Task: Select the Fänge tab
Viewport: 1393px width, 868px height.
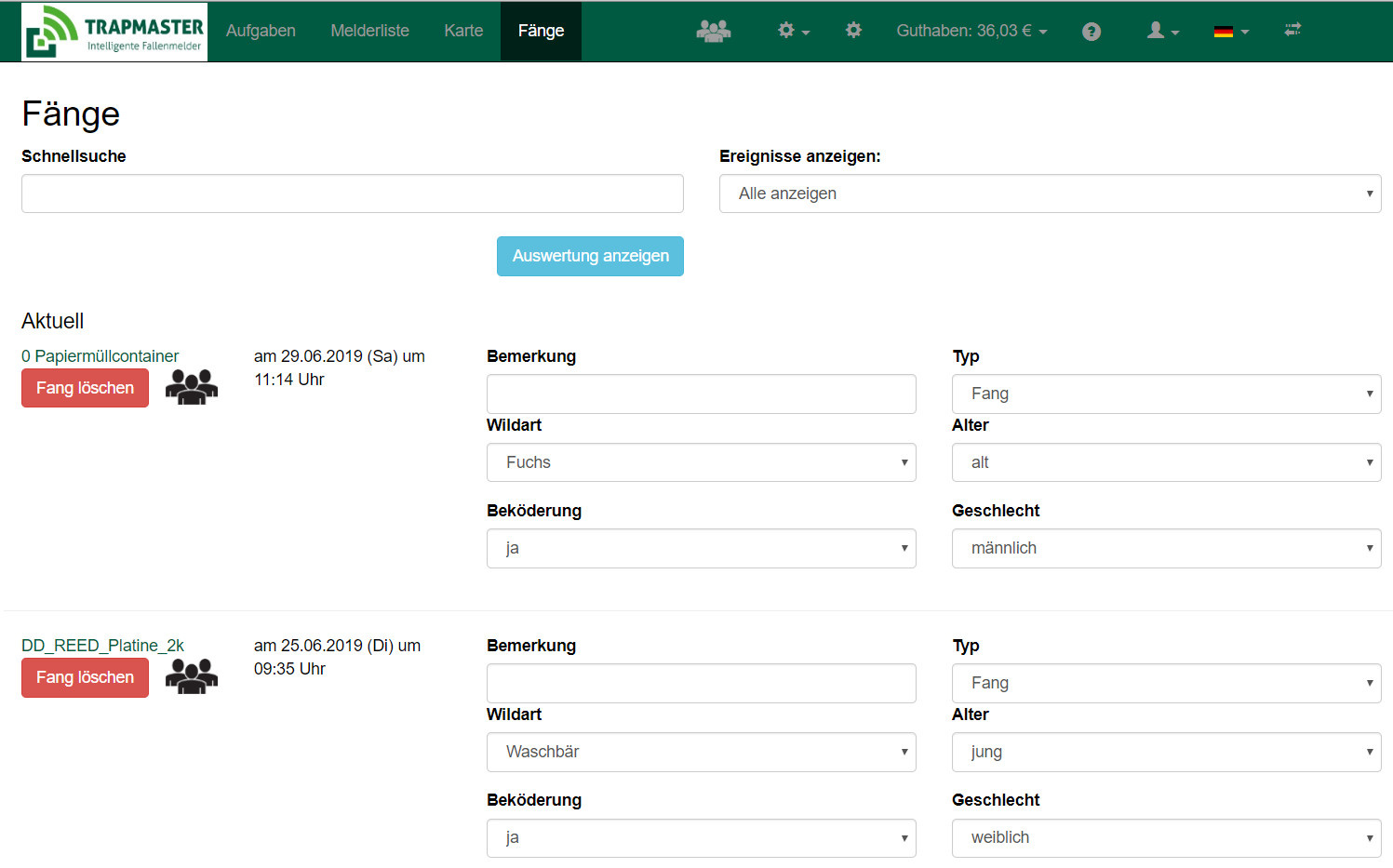Action: (x=541, y=31)
